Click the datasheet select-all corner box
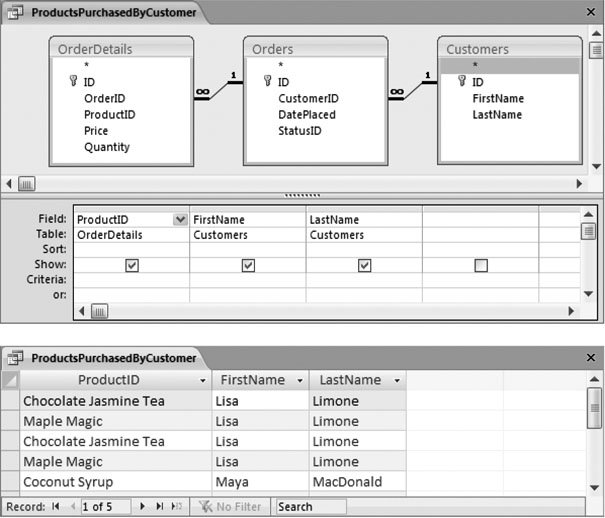Screen dimensions: 605x518 (10, 380)
